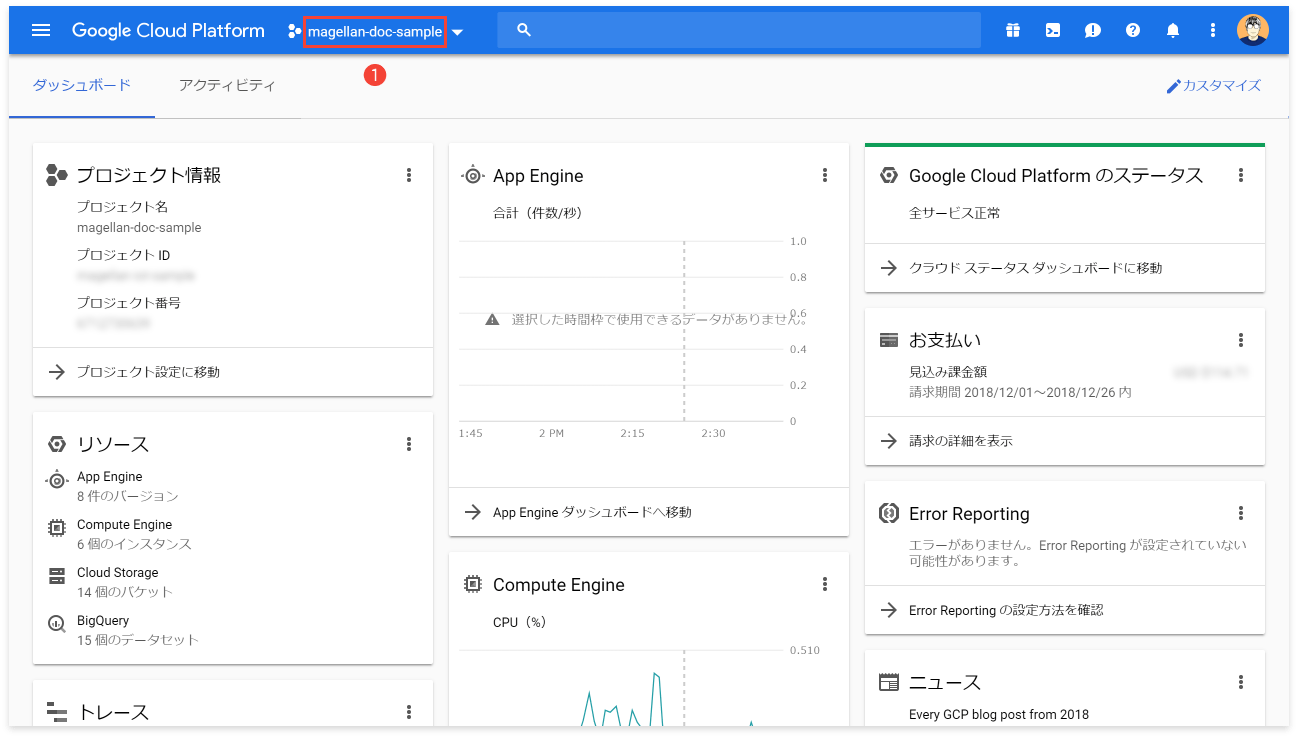Click Error Reporting の設定方法を確認 link

point(1065,610)
